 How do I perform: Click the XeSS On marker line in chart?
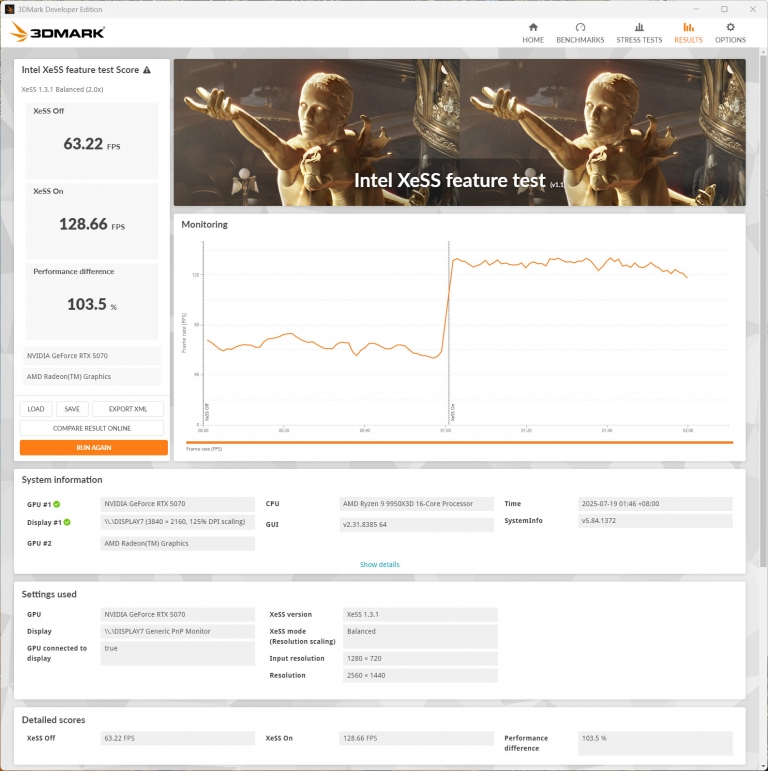click(x=449, y=332)
